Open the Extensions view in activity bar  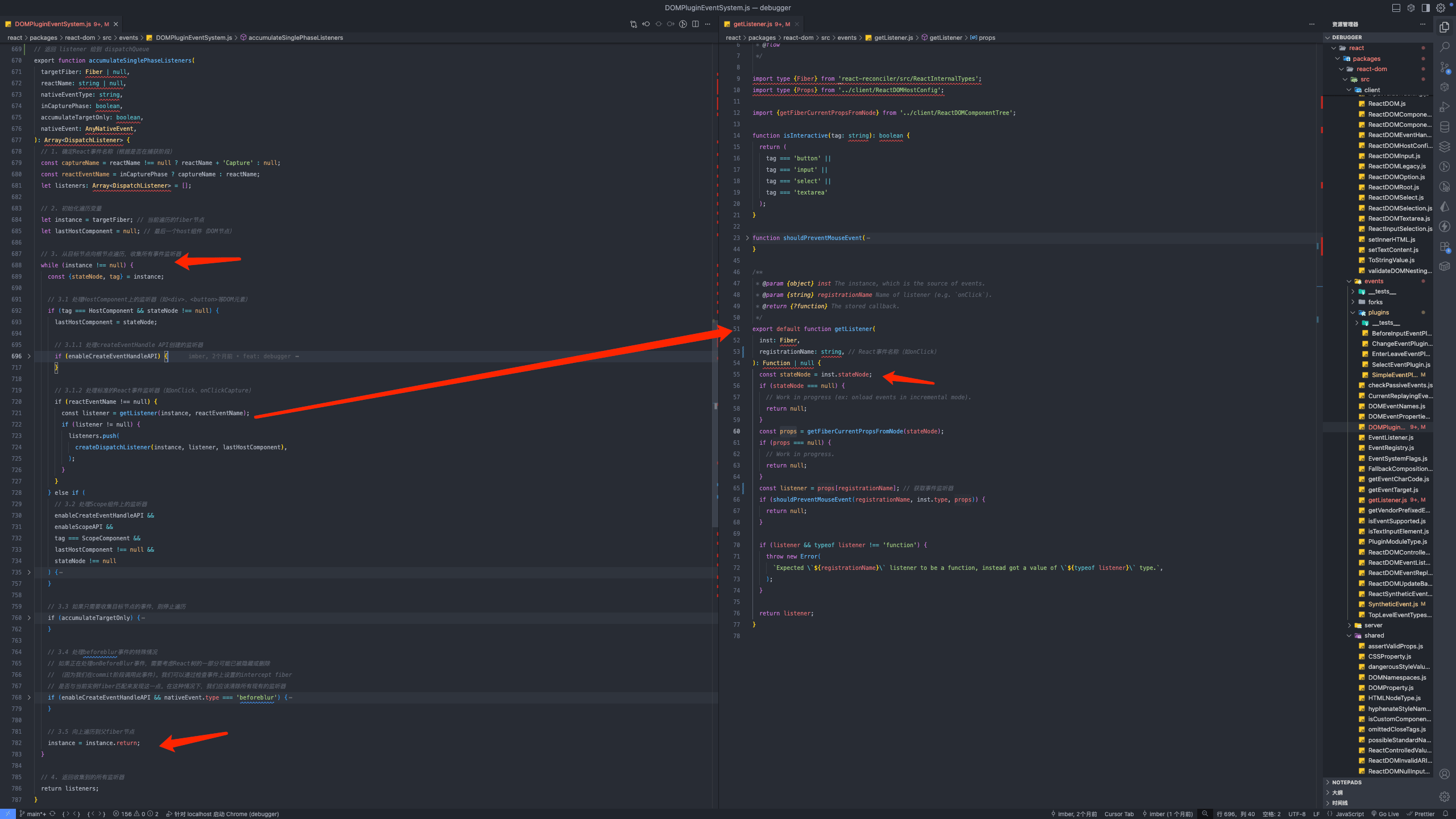click(x=1445, y=247)
